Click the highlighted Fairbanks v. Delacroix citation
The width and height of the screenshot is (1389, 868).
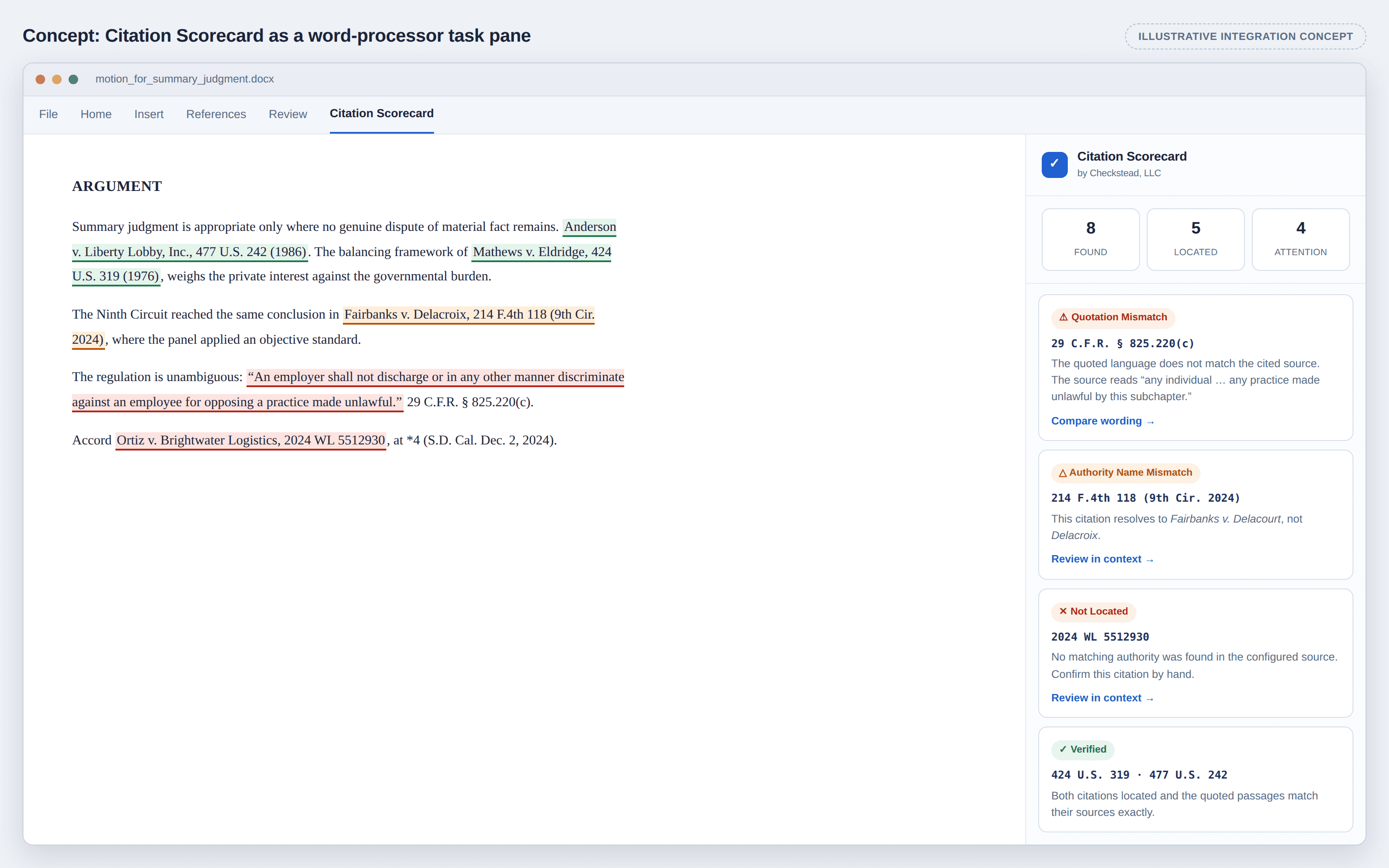point(469,315)
